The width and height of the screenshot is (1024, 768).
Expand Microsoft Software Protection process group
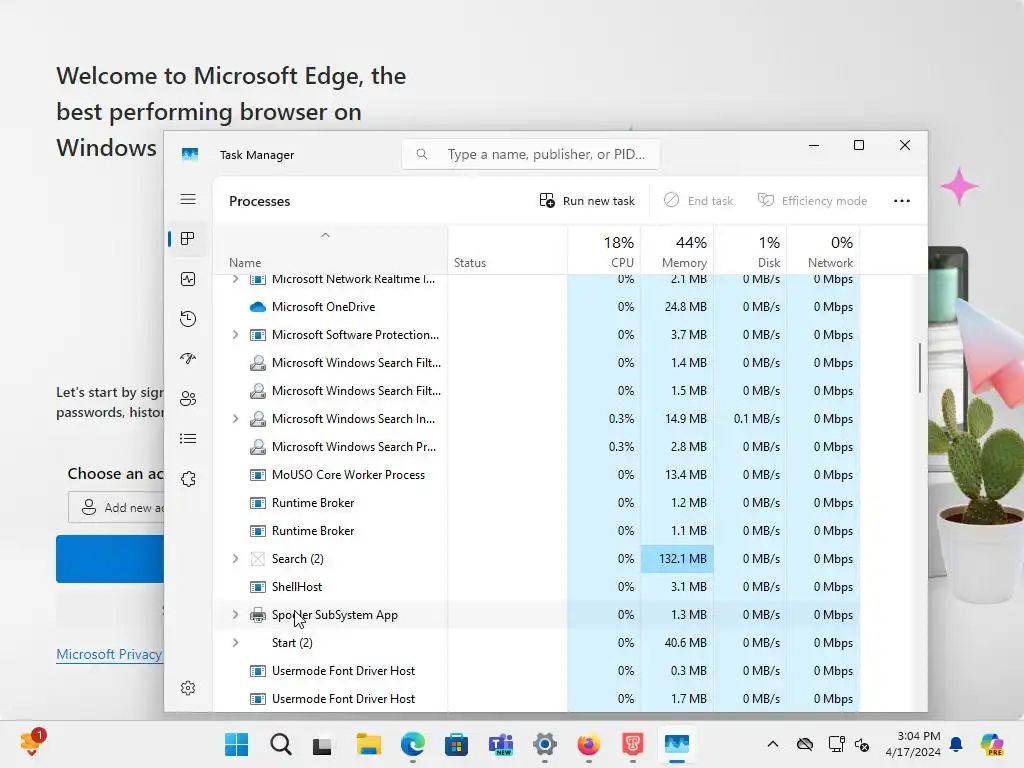[235, 335]
